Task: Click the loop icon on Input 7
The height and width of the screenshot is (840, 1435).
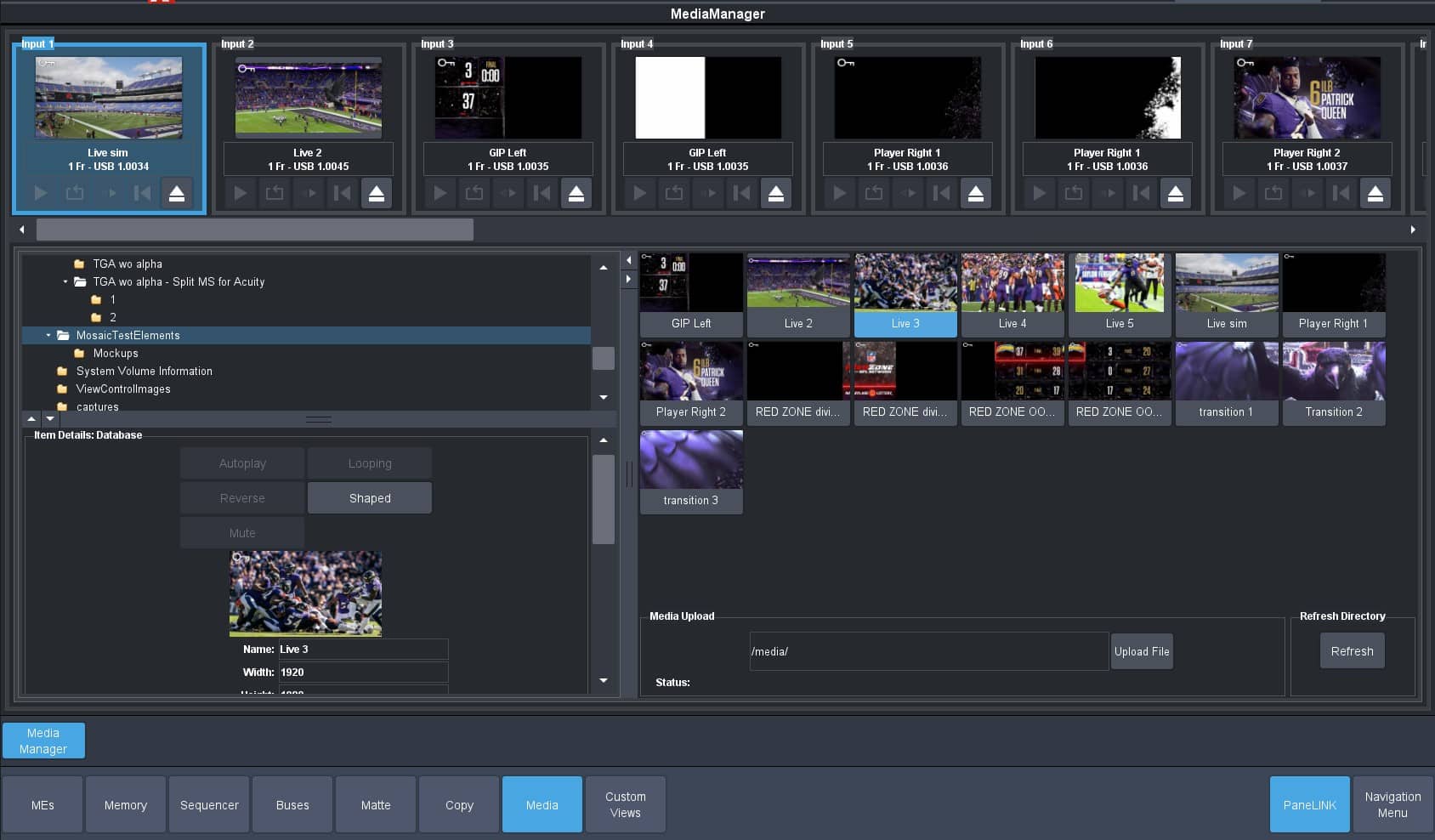Action: (1273, 193)
